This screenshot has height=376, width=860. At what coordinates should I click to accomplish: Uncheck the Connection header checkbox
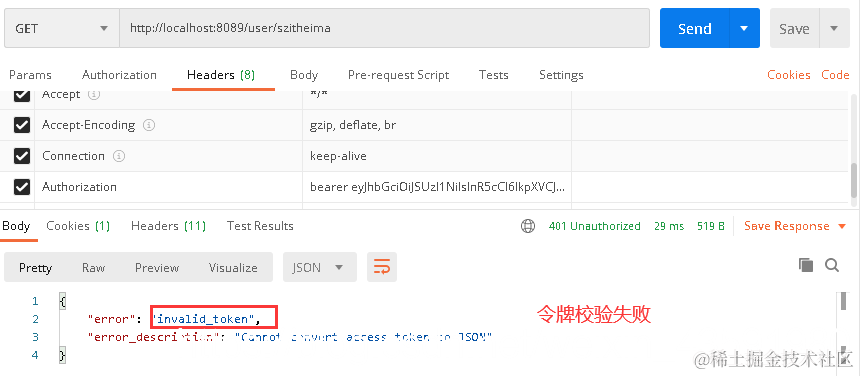point(21,156)
